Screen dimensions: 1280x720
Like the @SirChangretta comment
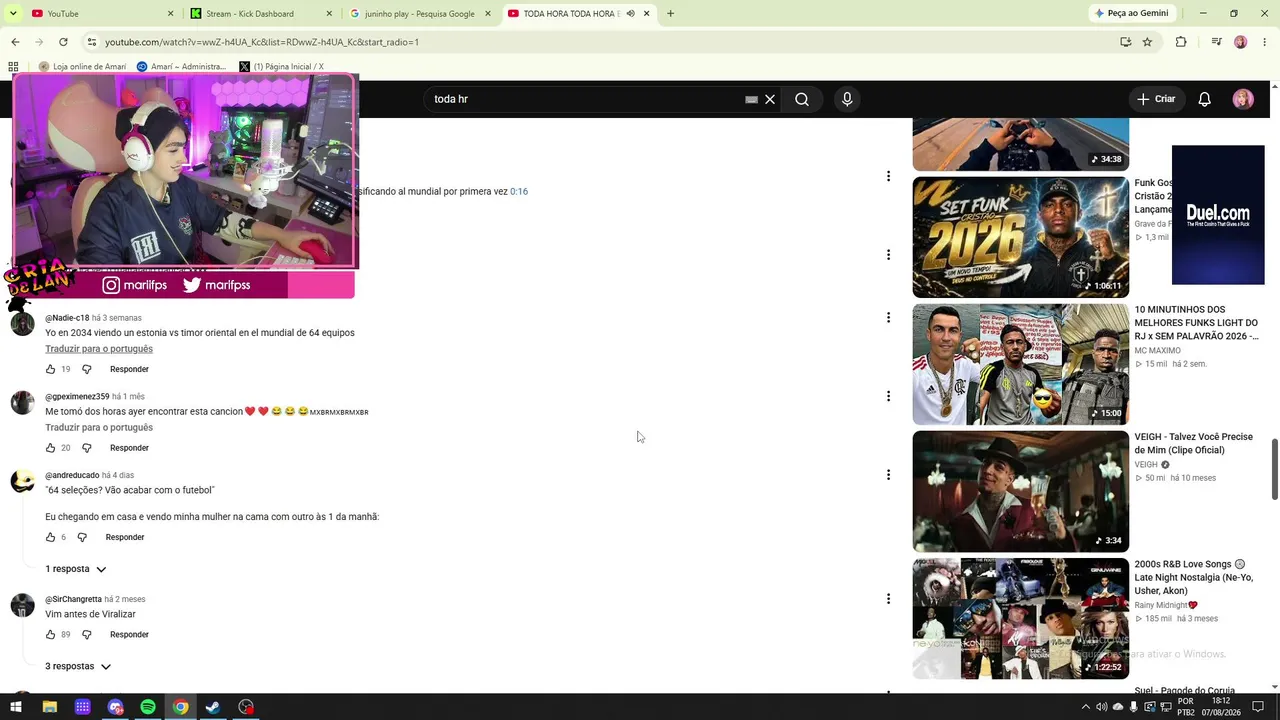51,635
